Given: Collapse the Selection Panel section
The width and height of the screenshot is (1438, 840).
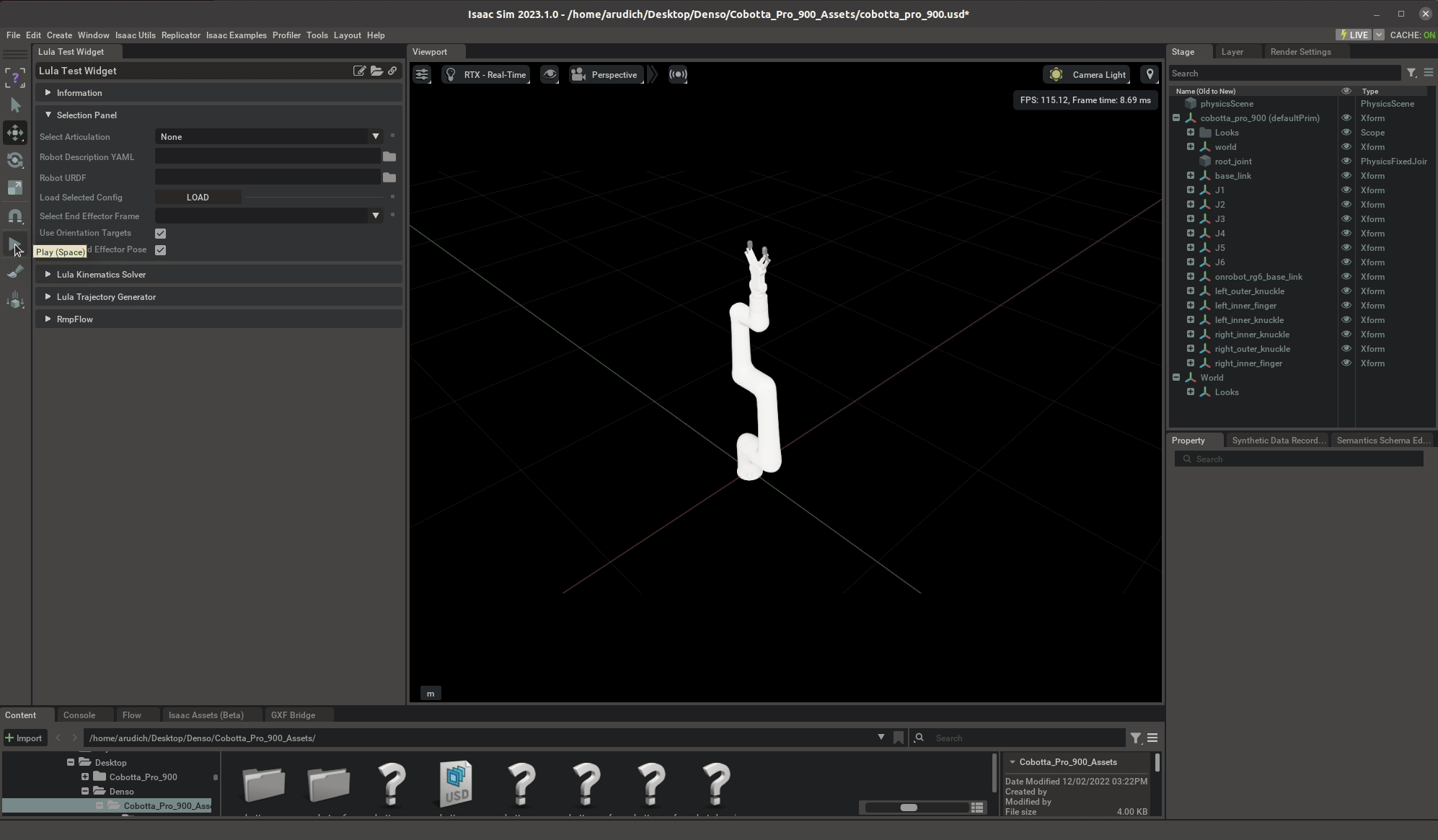Looking at the screenshot, I should [x=219, y=115].
